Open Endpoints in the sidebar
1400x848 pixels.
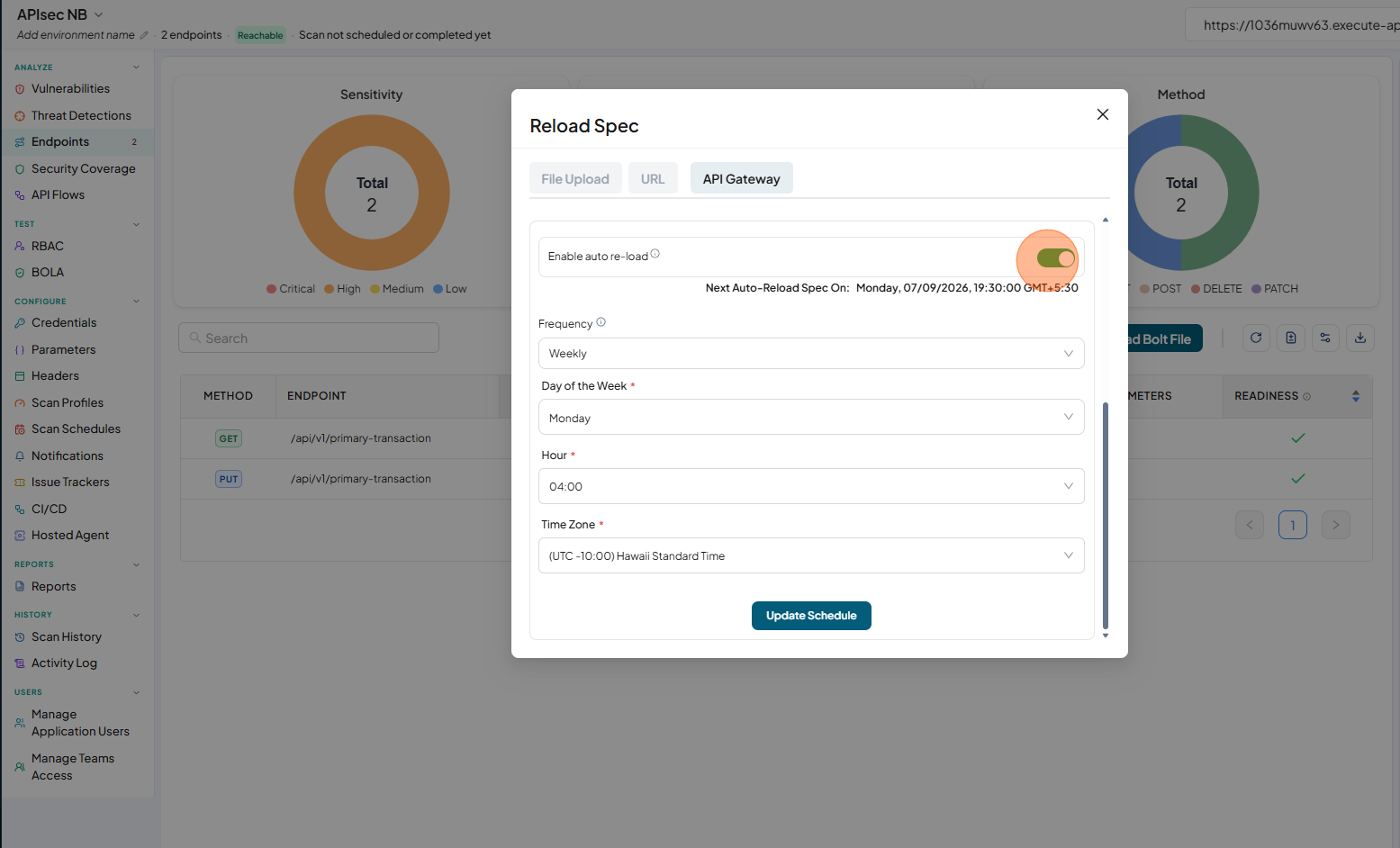tap(77, 142)
